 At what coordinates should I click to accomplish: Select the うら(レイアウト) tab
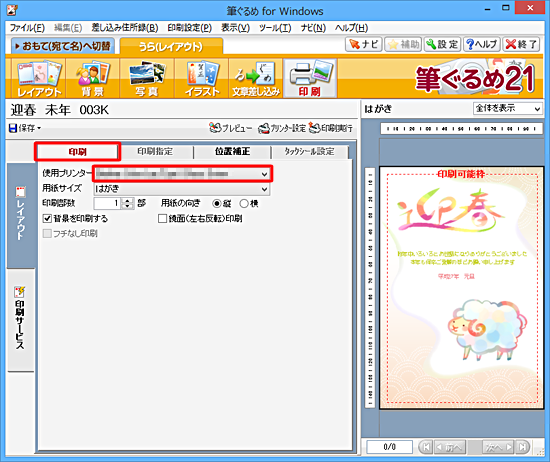pos(171,46)
